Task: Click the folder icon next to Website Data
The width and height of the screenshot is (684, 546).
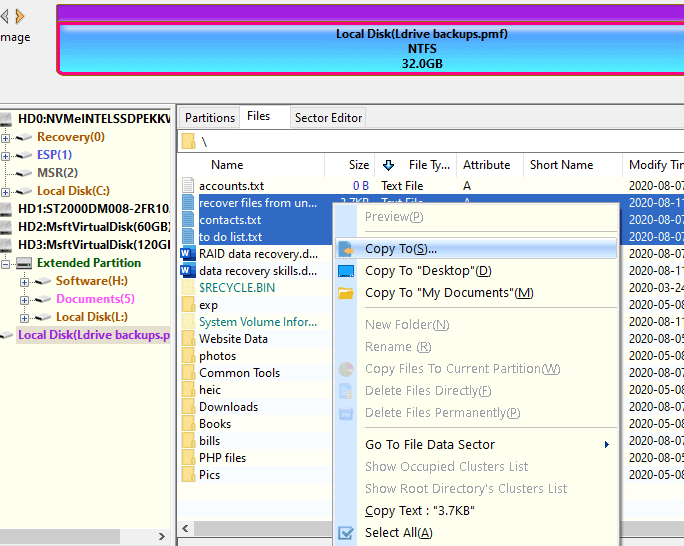Action: 187,339
